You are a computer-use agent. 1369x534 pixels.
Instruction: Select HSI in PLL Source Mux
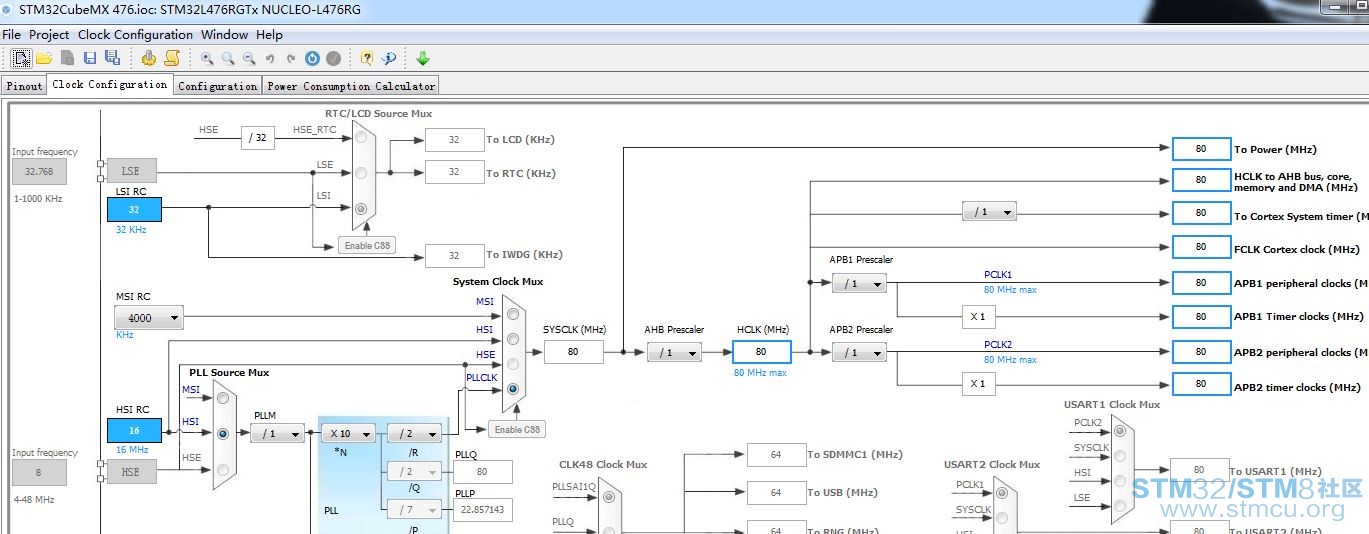(223, 433)
